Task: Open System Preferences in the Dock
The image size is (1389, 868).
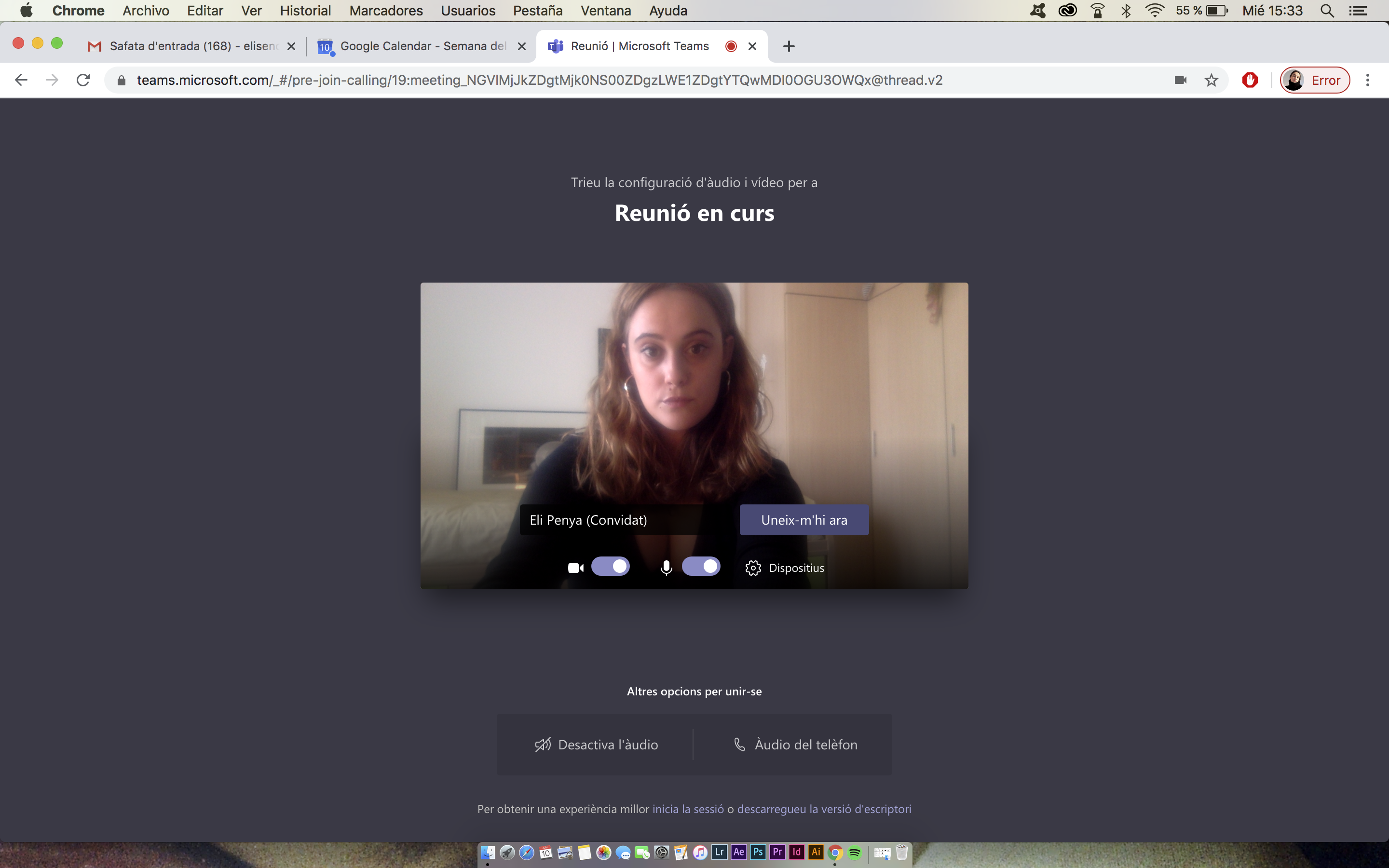Action: click(x=661, y=853)
